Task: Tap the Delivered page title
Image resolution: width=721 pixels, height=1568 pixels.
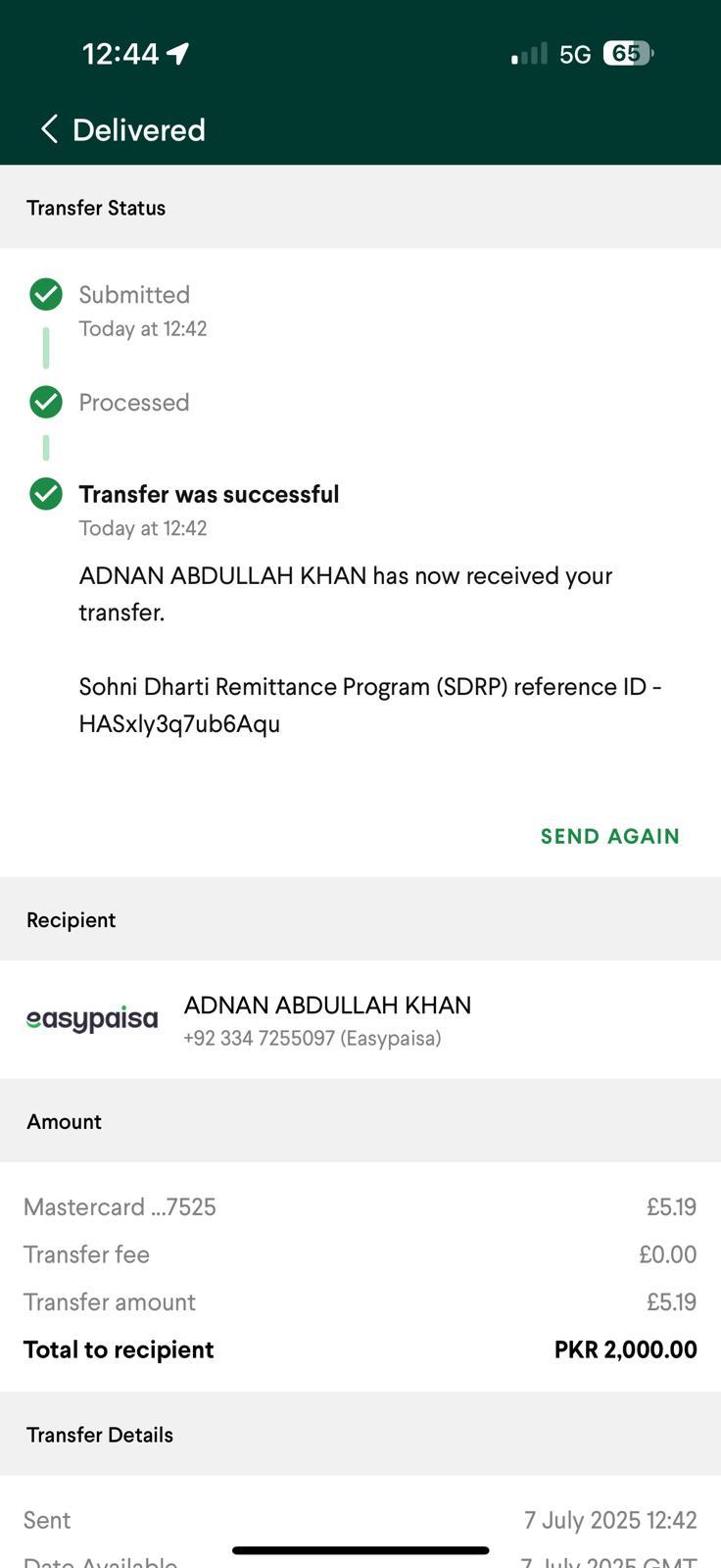Action: tap(139, 129)
